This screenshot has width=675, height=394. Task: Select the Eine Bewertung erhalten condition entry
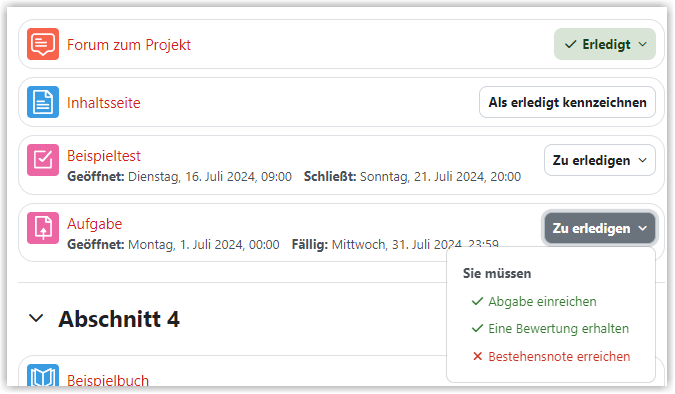[x=558, y=329]
